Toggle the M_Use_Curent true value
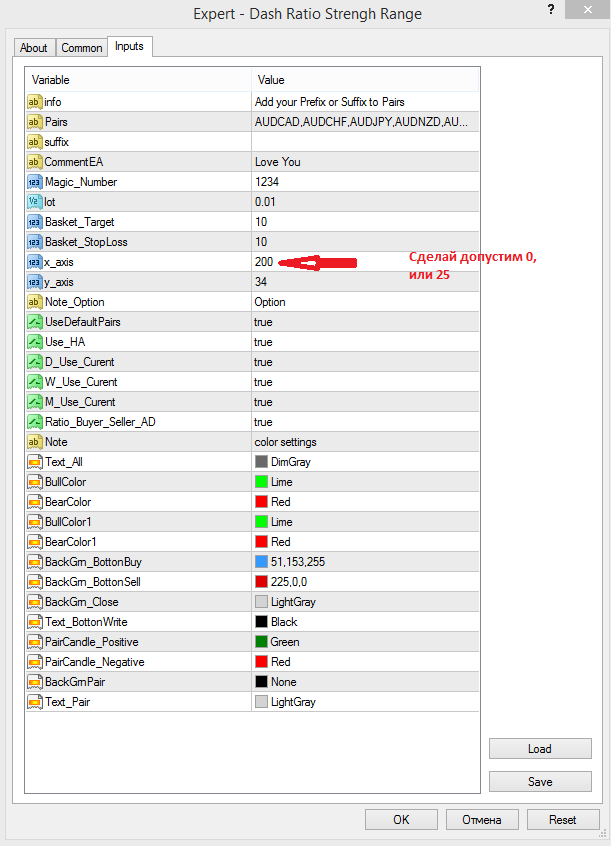The image size is (611, 846). pyautogui.click(x=365, y=401)
